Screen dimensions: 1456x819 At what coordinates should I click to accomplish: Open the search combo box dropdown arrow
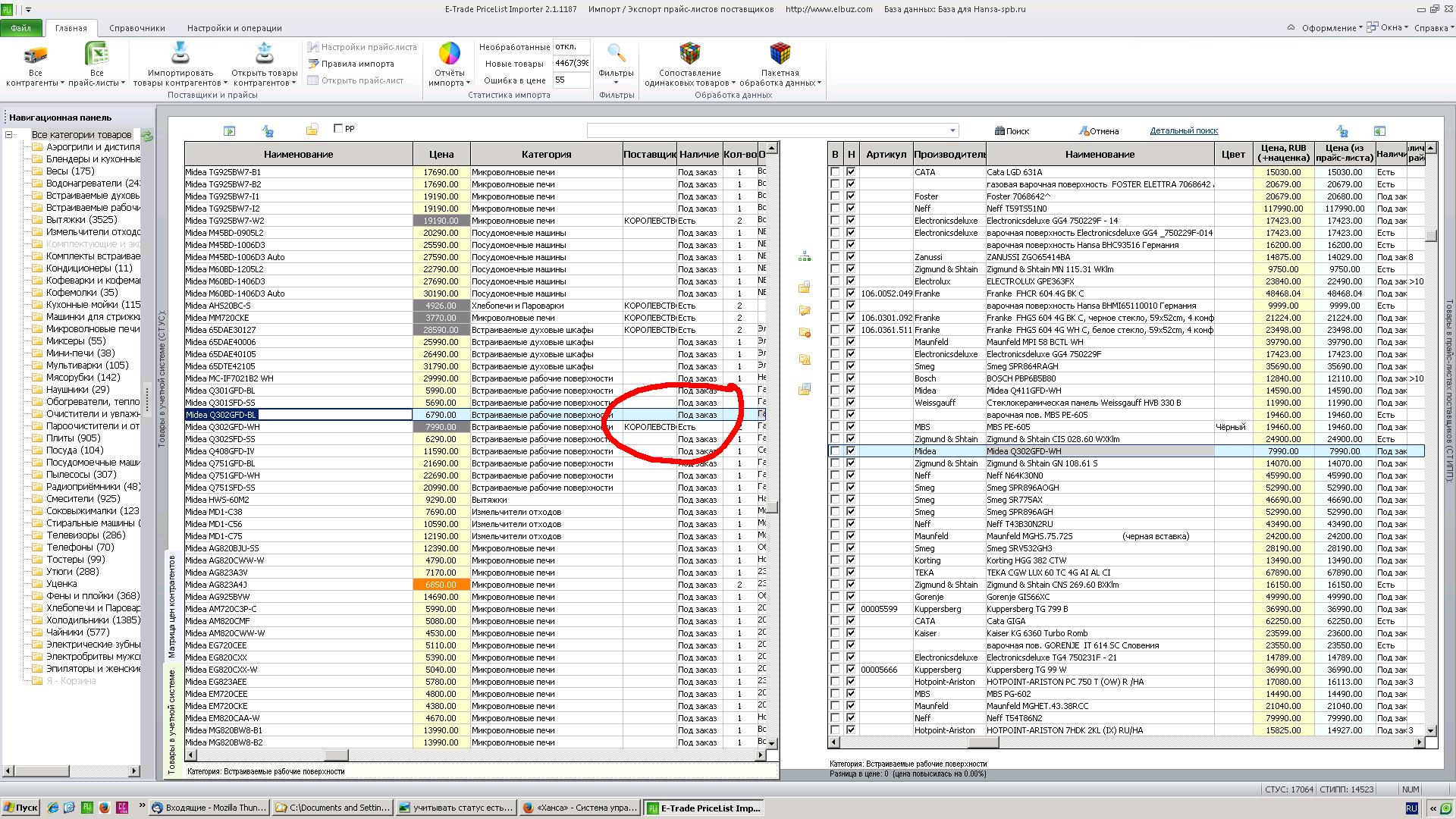pyautogui.click(x=953, y=130)
